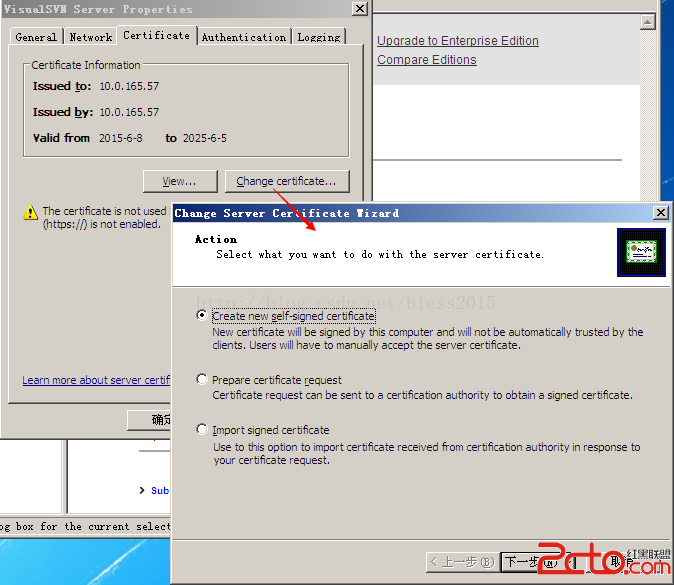Close VisualSVN Server Properties dialog
Screen dimensions: 674x585
[x=359, y=9]
